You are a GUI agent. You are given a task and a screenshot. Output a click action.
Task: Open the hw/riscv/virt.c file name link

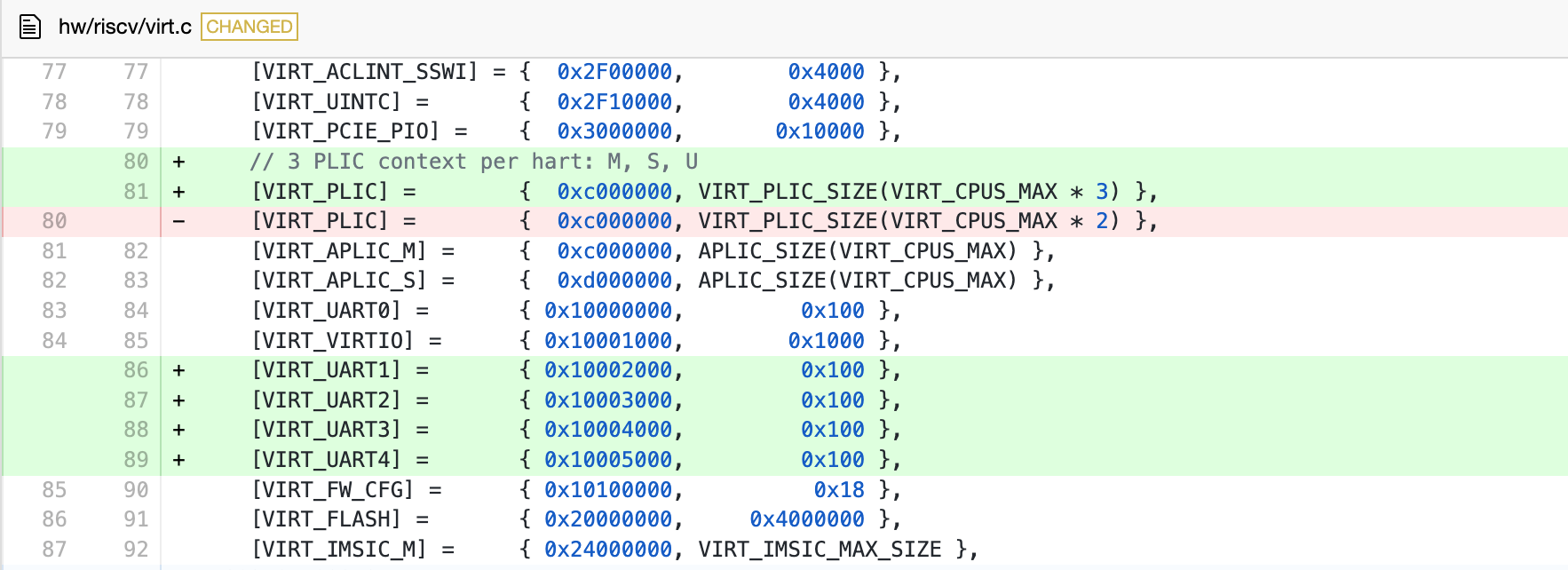124,27
